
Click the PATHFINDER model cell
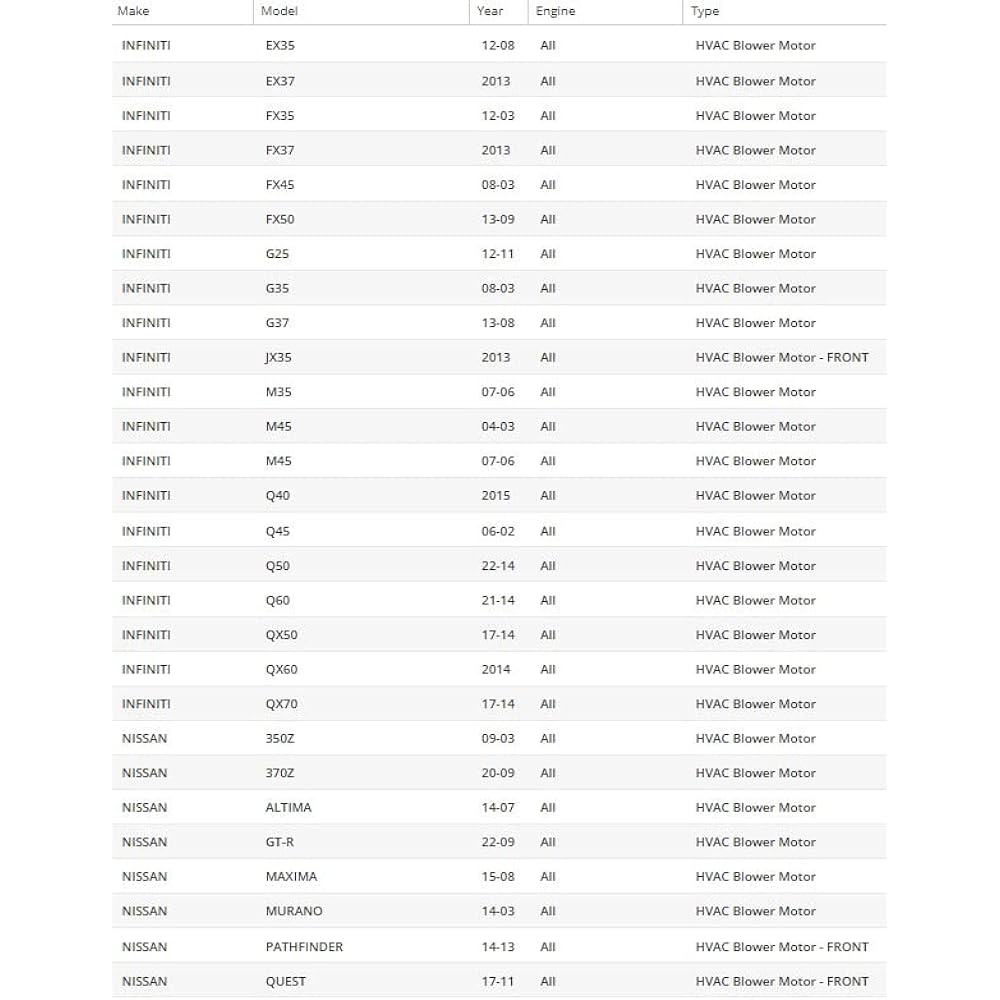click(x=304, y=947)
